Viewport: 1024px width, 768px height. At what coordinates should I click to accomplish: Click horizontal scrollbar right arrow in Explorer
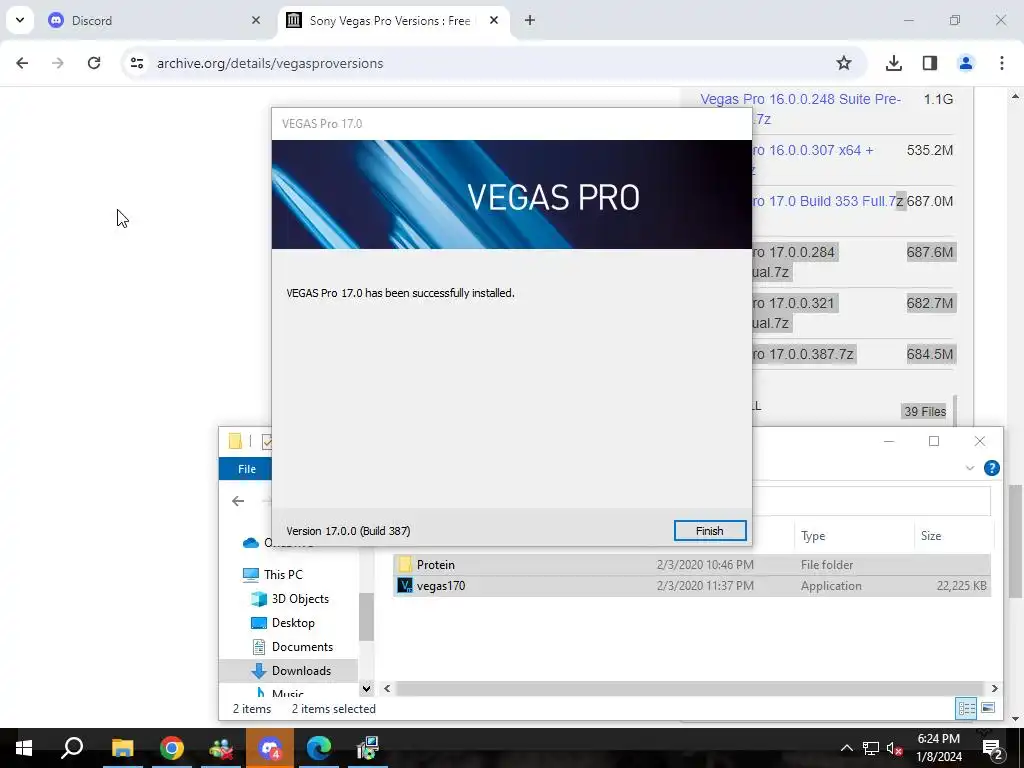point(994,688)
